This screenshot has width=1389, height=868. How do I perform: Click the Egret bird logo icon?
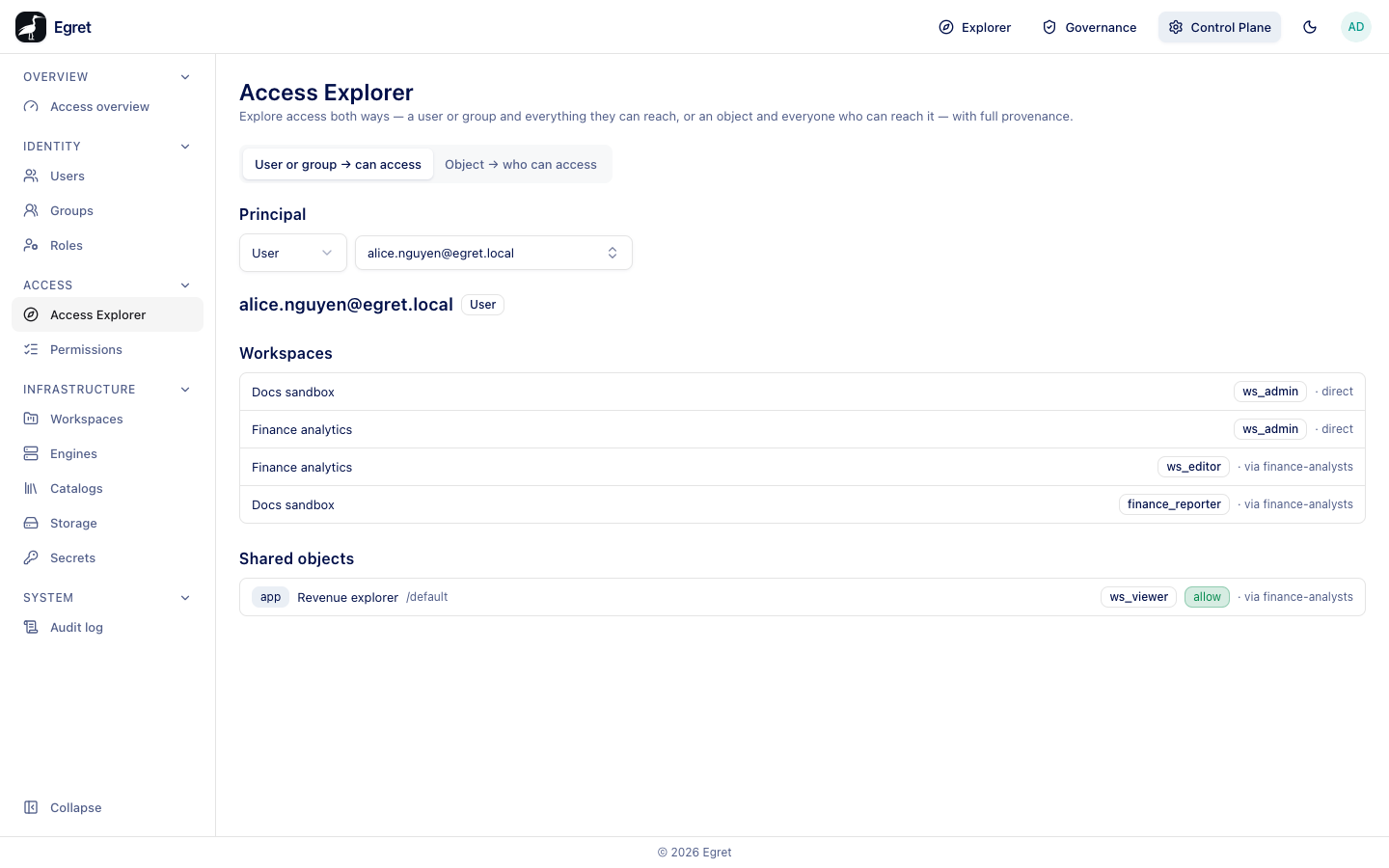[x=31, y=27]
